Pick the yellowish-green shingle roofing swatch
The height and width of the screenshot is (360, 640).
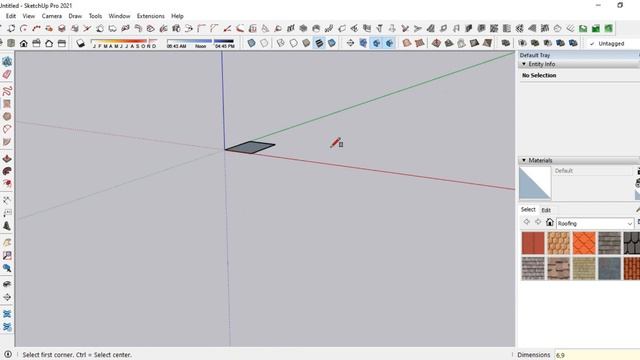tap(584, 268)
